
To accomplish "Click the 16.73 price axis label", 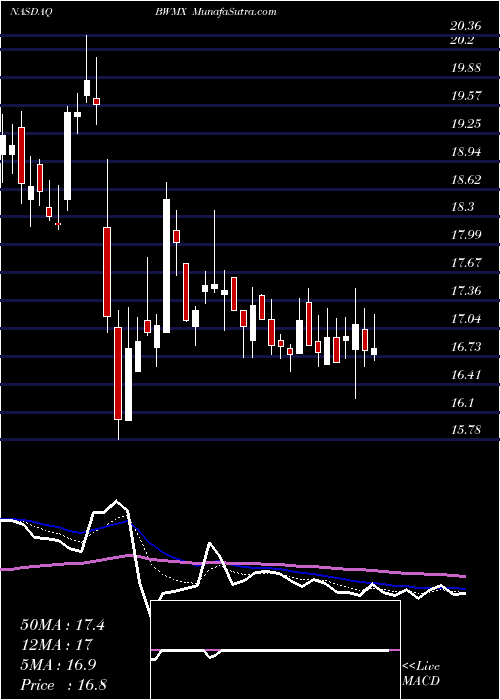I will coord(466,347).
